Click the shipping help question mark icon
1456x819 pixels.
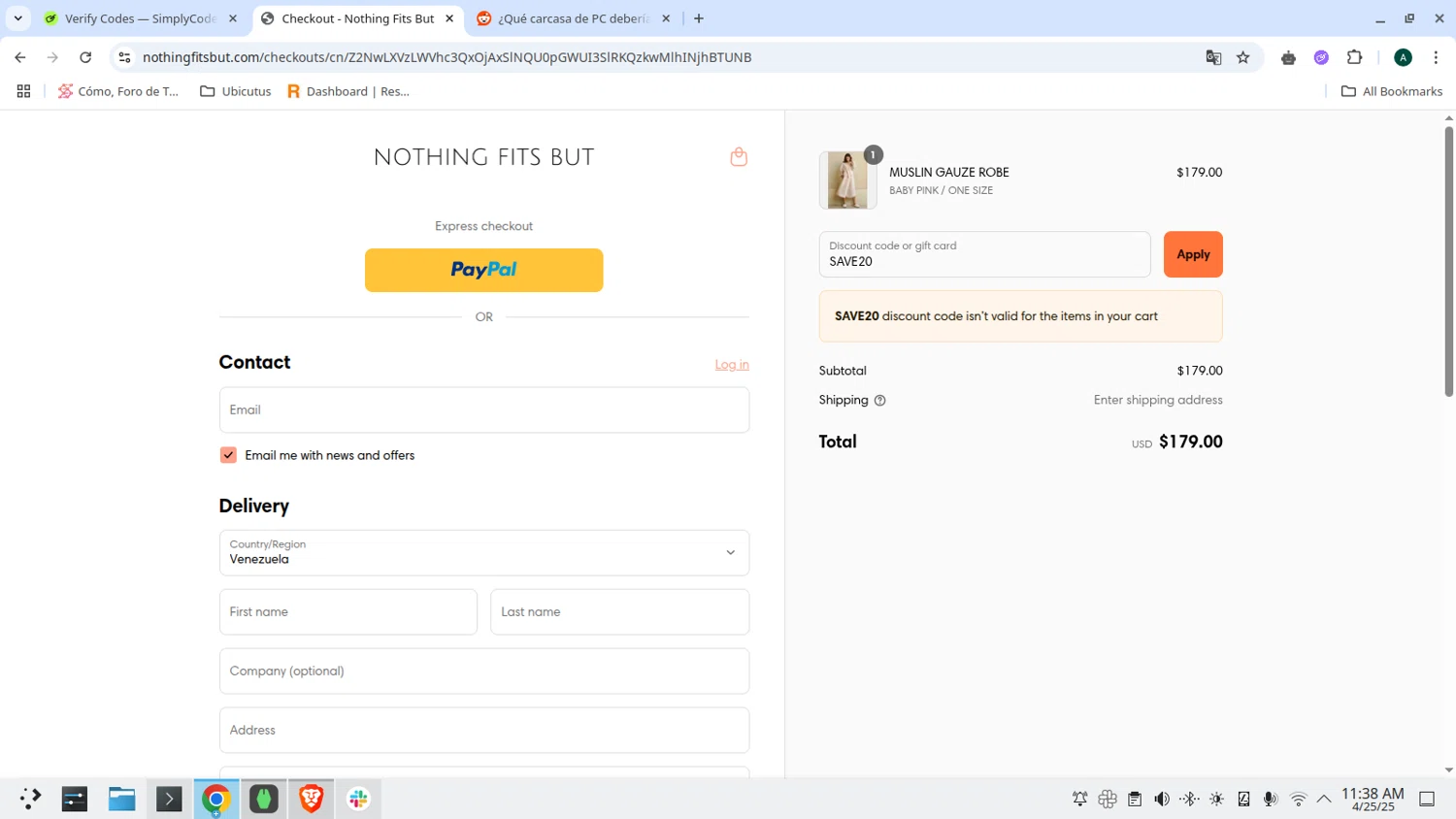[879, 401]
